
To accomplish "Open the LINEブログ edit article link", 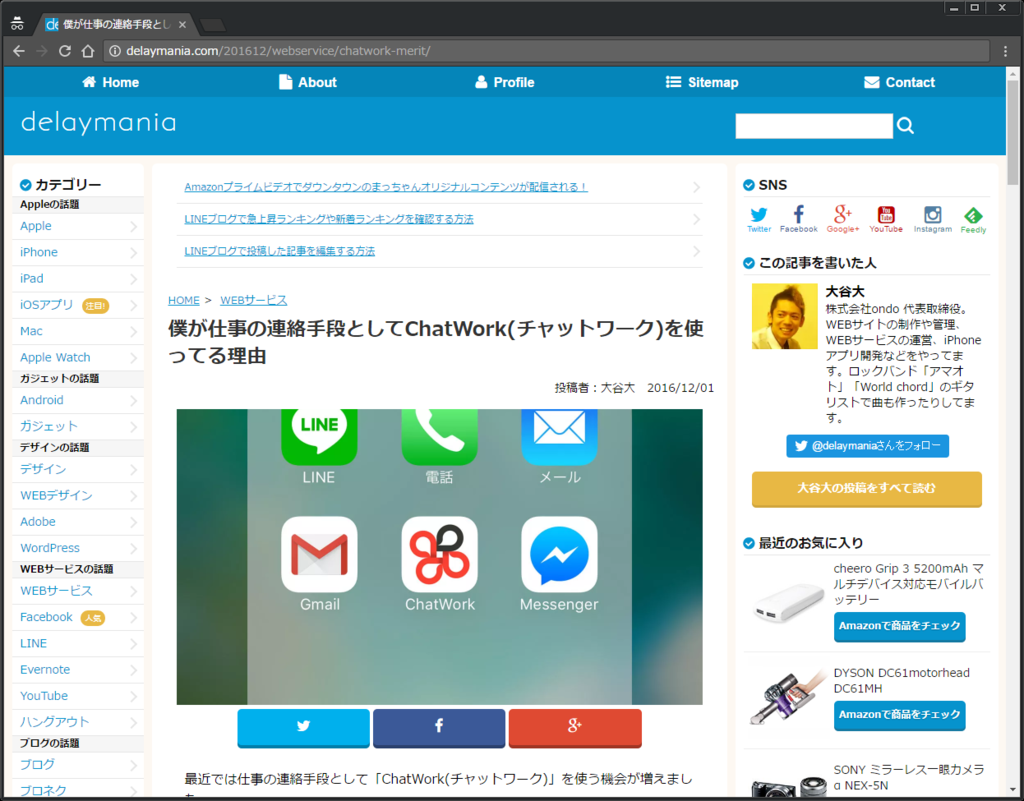I will [x=280, y=251].
